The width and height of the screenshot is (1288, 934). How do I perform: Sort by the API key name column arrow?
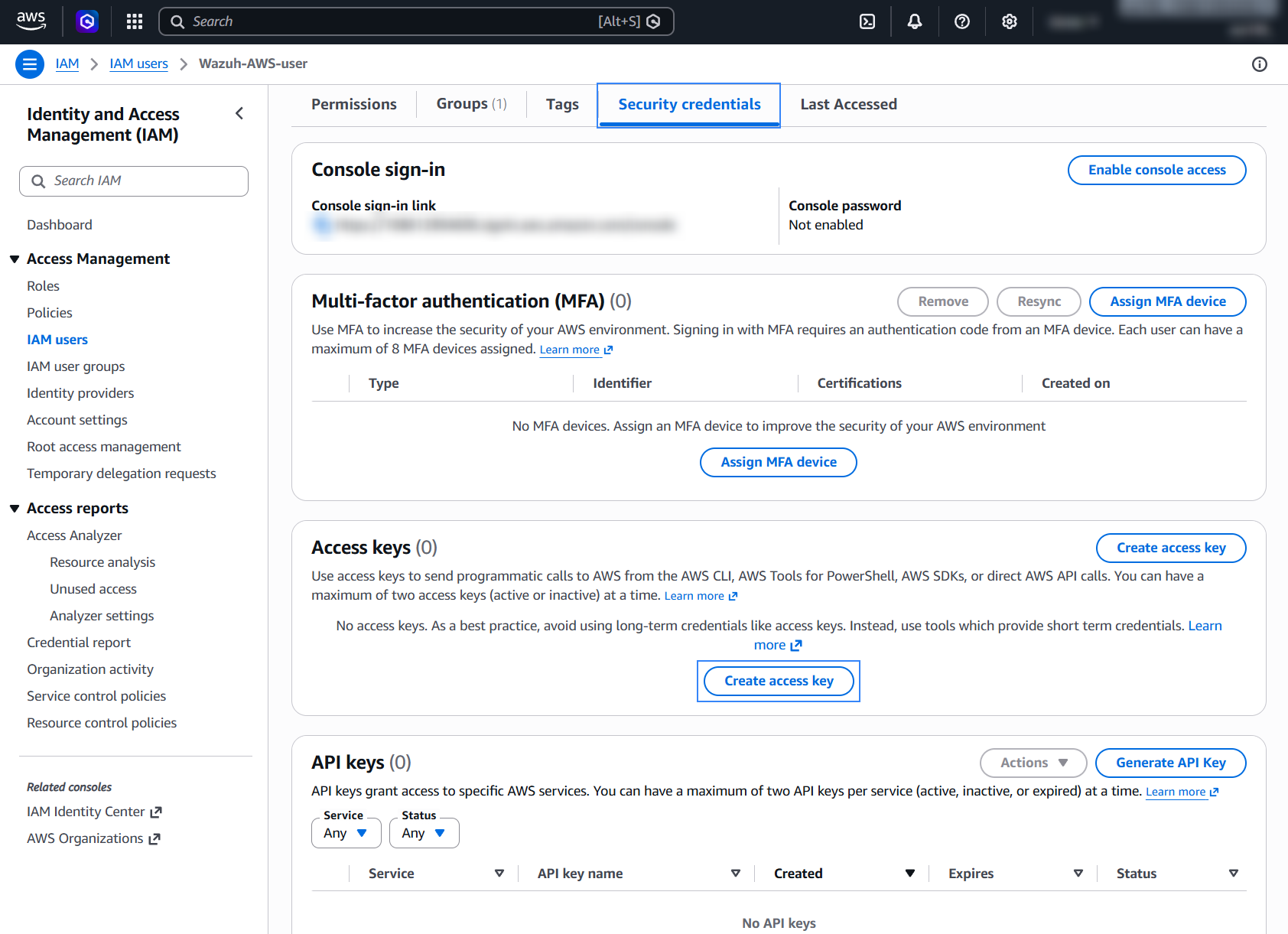point(736,874)
